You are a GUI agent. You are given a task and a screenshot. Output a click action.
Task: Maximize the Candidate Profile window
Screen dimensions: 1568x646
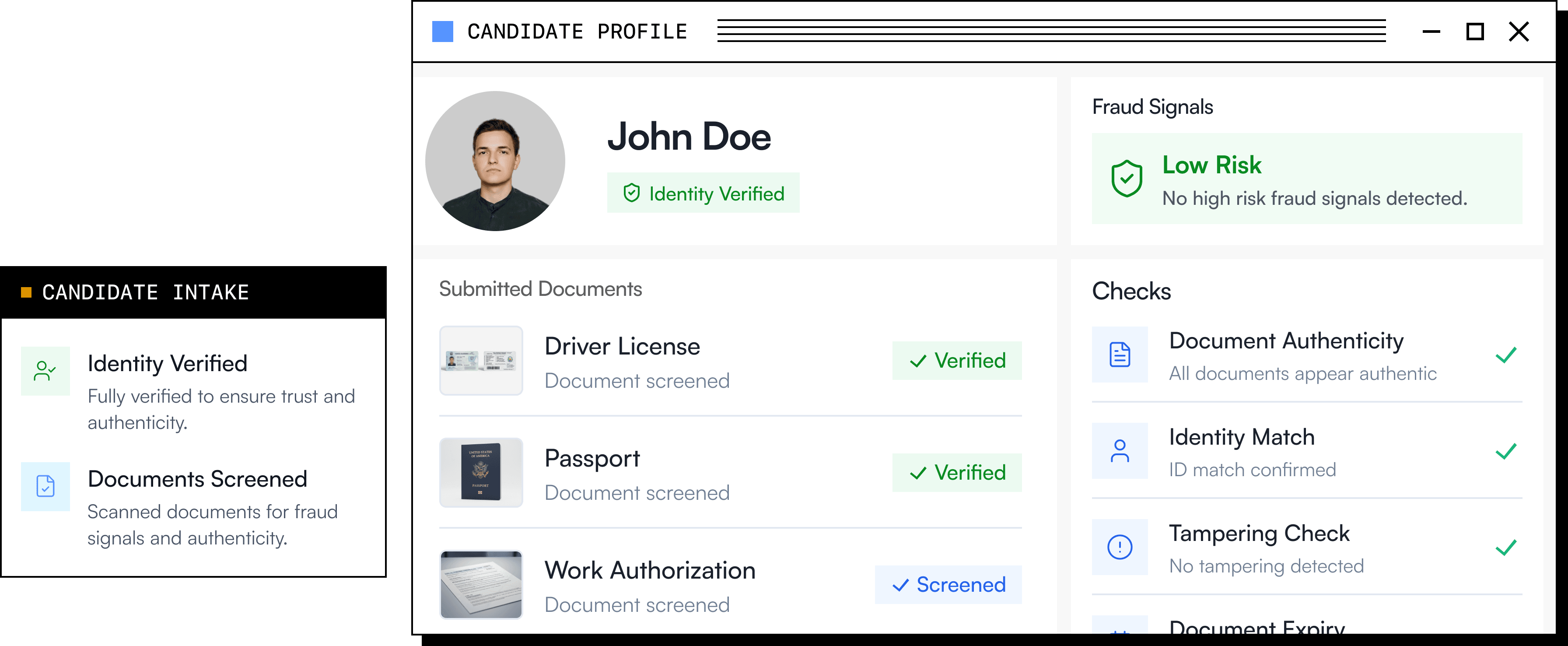(1475, 32)
